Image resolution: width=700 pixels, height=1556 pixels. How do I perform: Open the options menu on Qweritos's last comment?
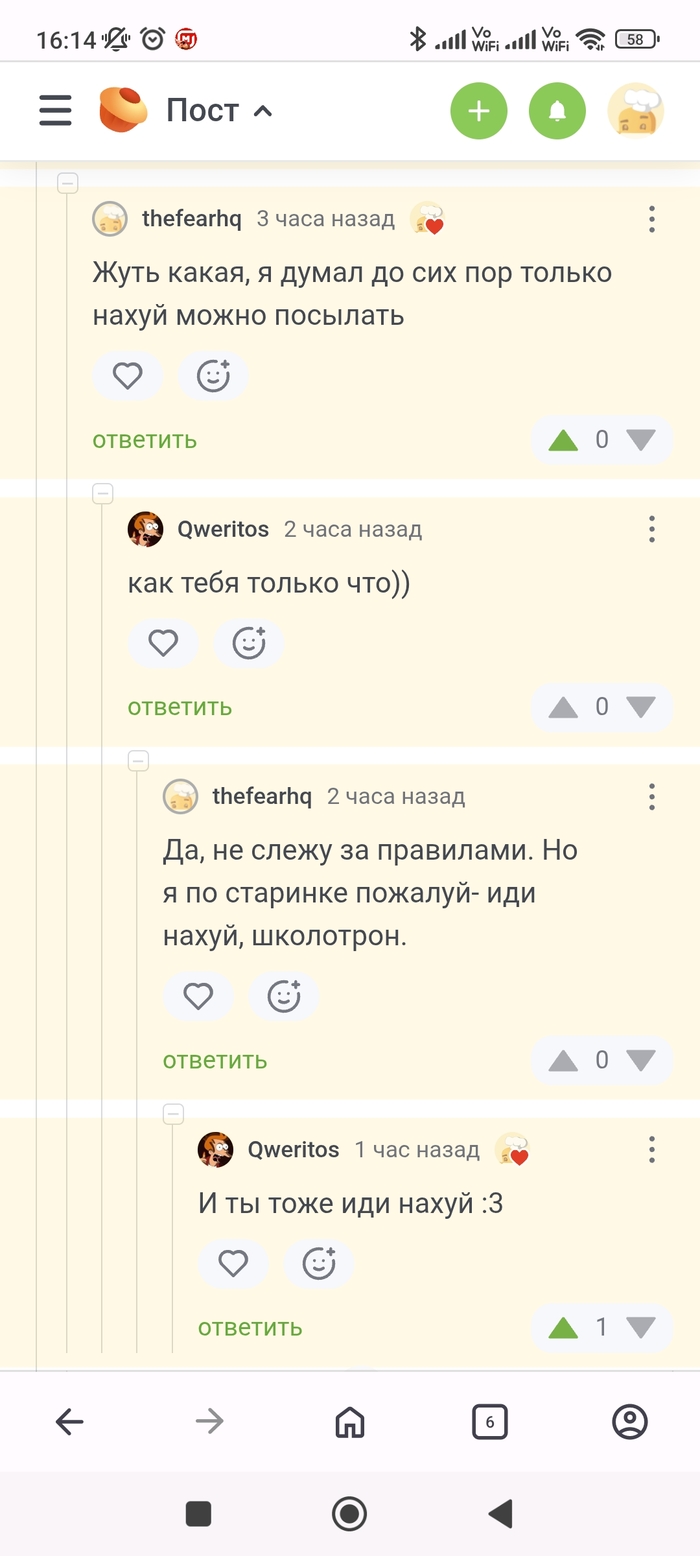651,1150
